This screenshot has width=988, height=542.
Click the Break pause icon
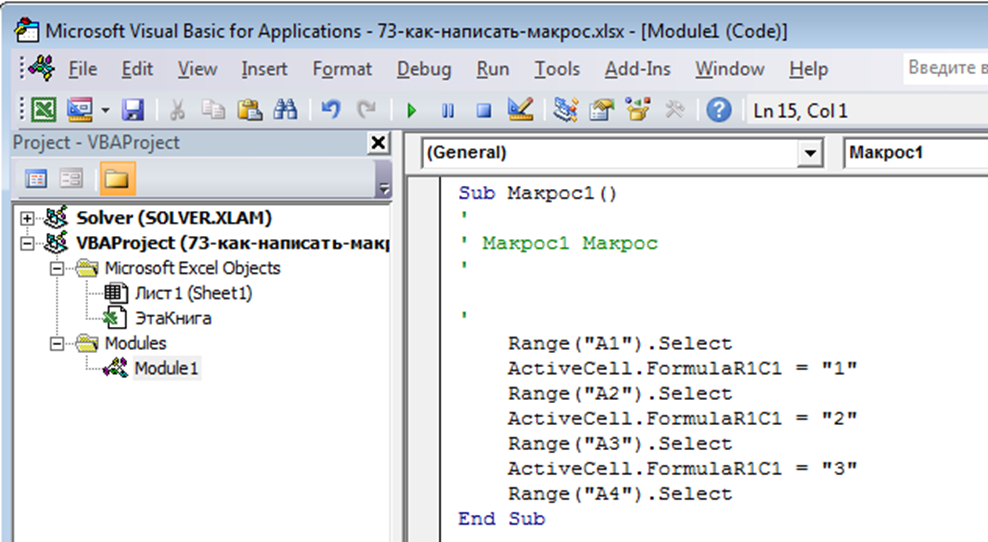click(448, 111)
